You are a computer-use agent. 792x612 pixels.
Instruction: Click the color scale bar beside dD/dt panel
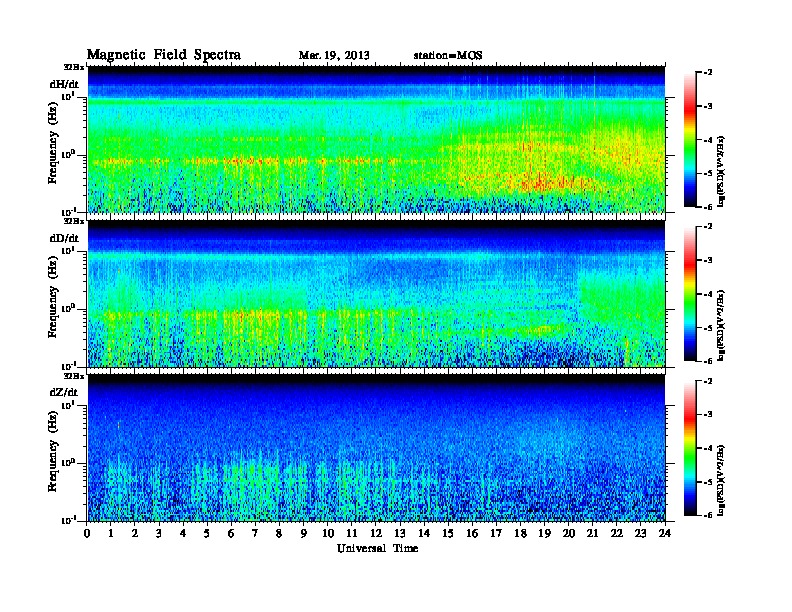click(x=690, y=293)
